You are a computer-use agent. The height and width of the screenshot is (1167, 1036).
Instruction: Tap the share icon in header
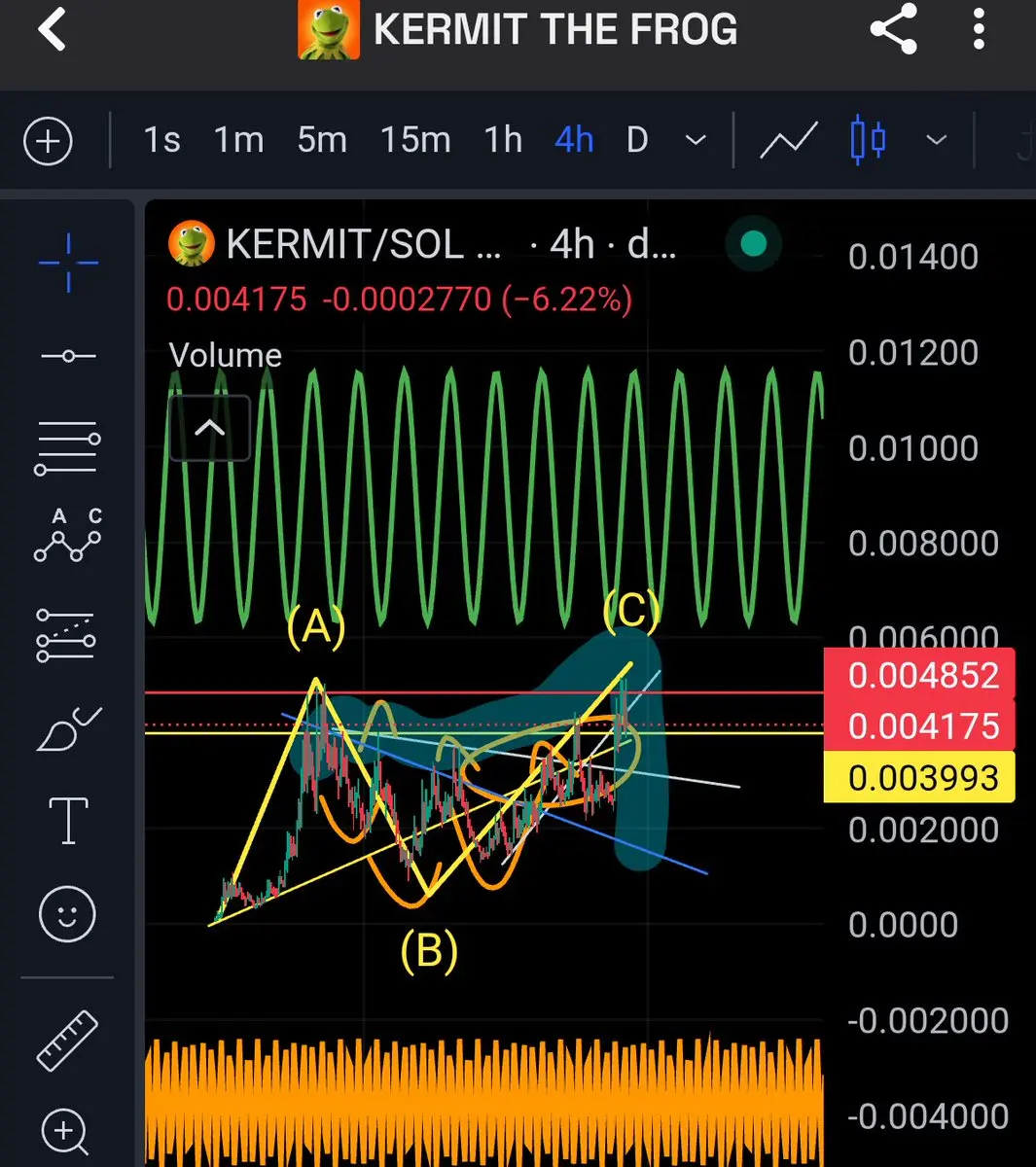coord(893,28)
